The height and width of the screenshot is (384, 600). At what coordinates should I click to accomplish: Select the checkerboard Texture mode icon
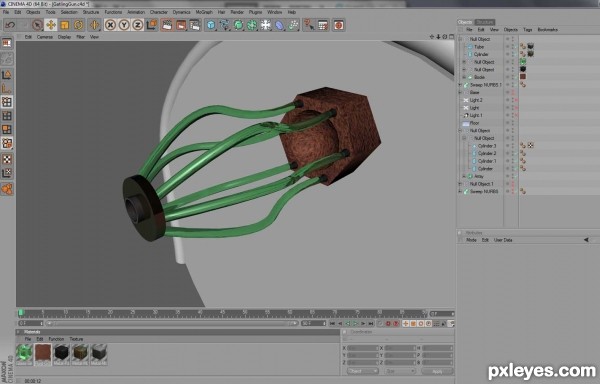click(x=7, y=159)
